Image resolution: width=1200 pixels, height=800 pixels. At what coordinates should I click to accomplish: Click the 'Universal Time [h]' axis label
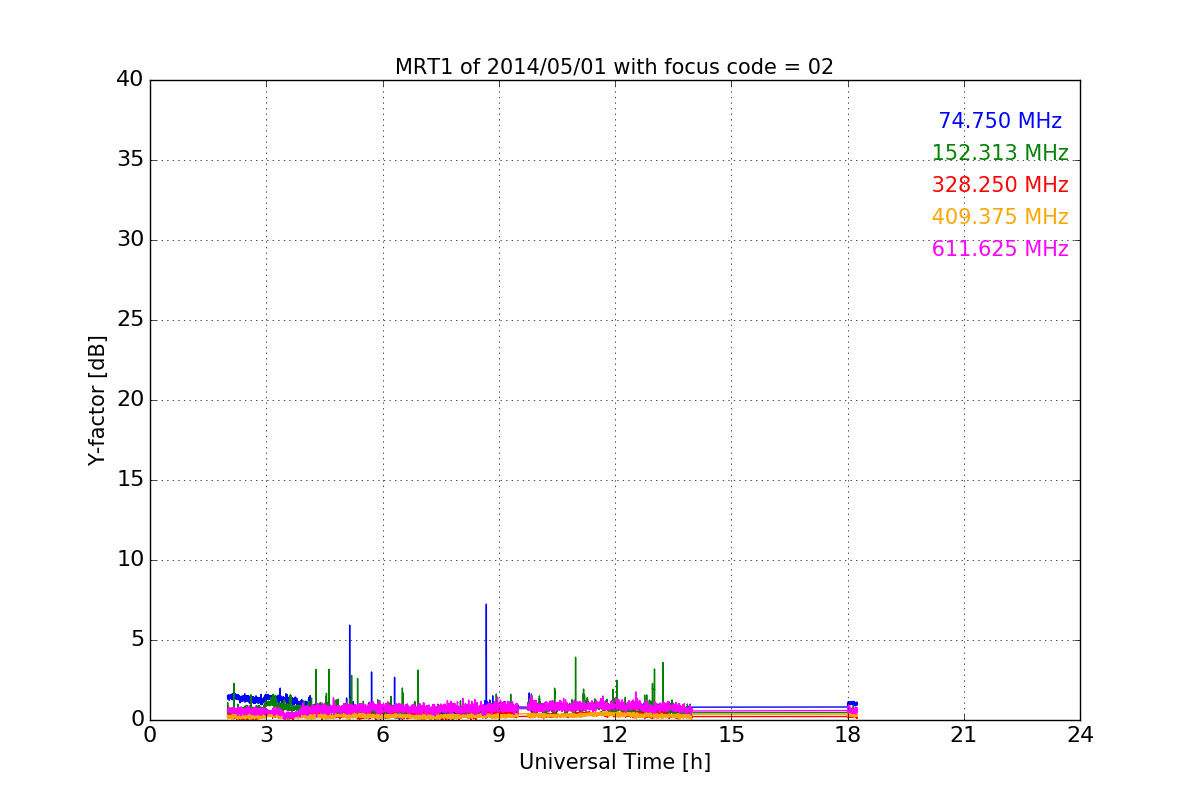pos(615,762)
